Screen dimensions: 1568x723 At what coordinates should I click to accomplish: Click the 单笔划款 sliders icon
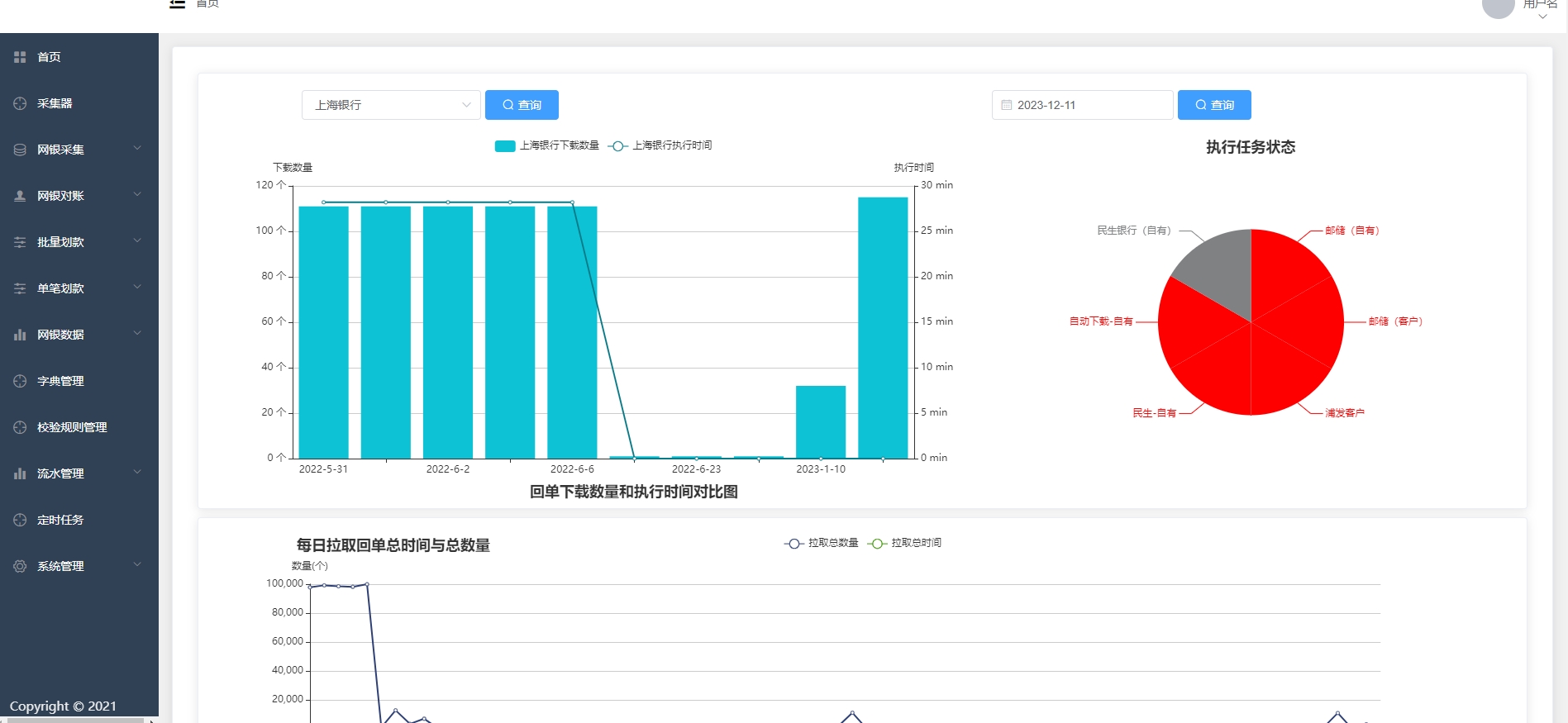[x=20, y=288]
